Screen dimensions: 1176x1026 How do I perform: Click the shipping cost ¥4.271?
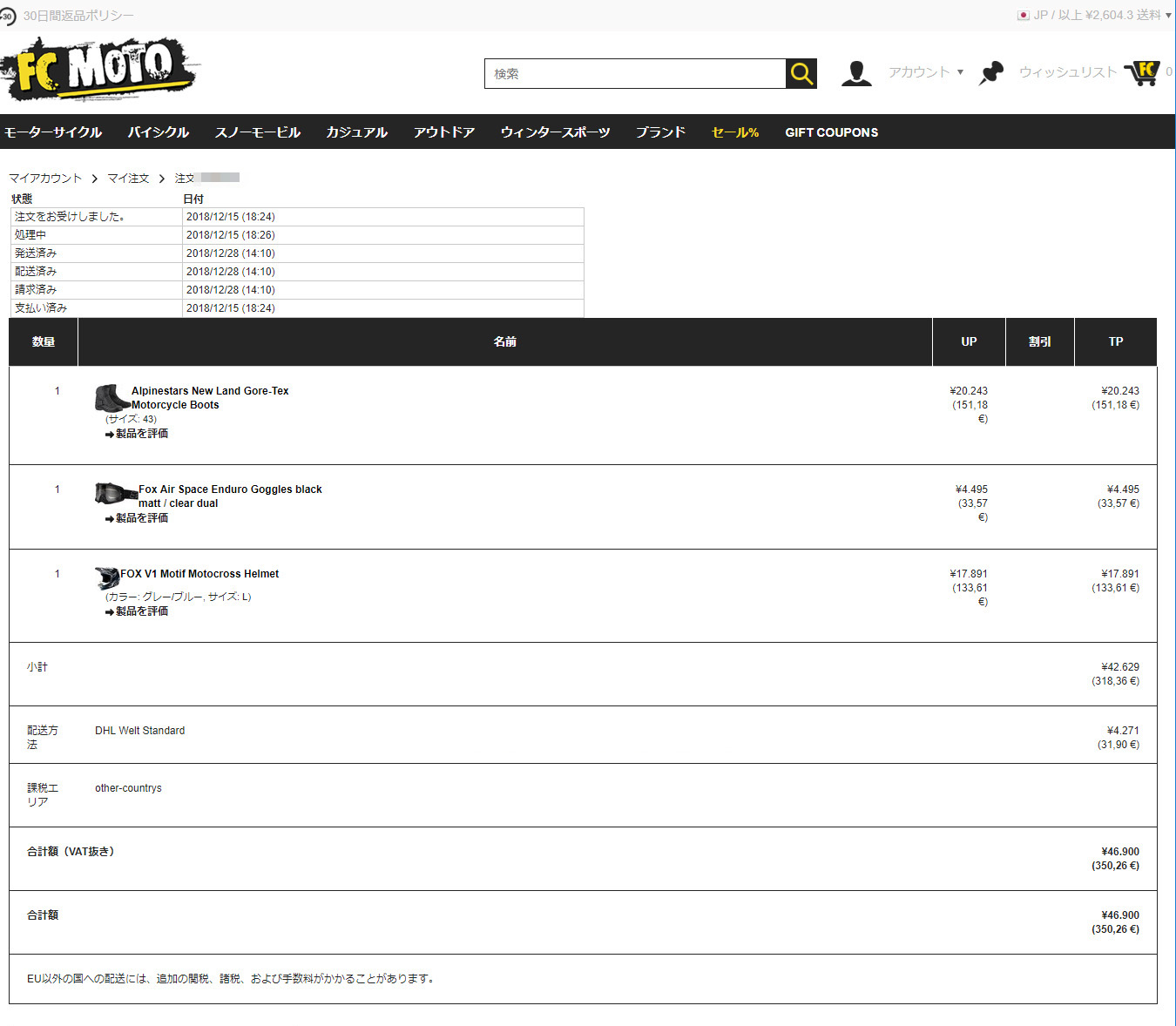click(1123, 731)
